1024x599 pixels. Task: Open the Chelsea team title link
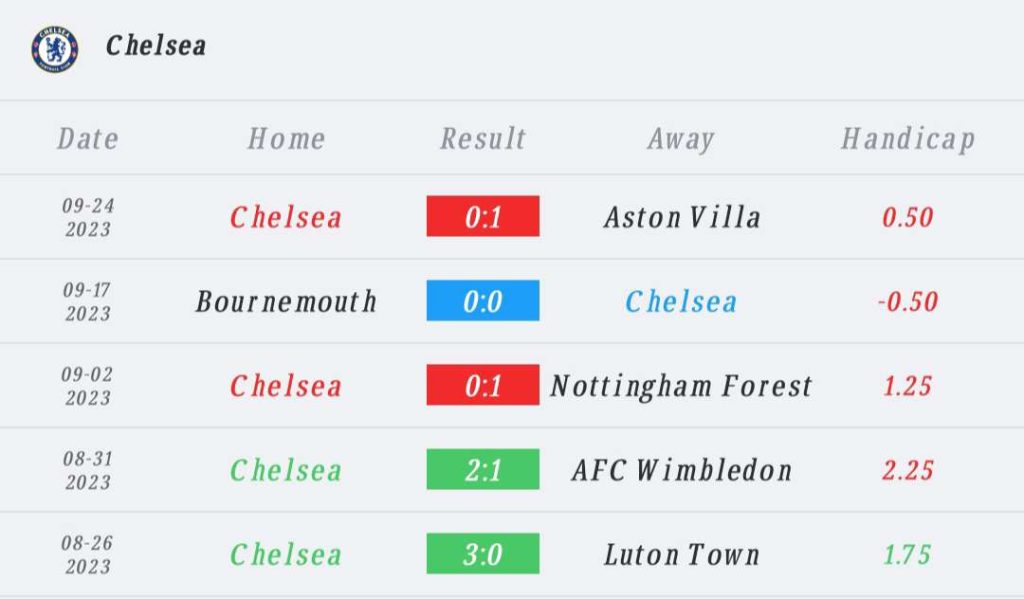click(156, 46)
